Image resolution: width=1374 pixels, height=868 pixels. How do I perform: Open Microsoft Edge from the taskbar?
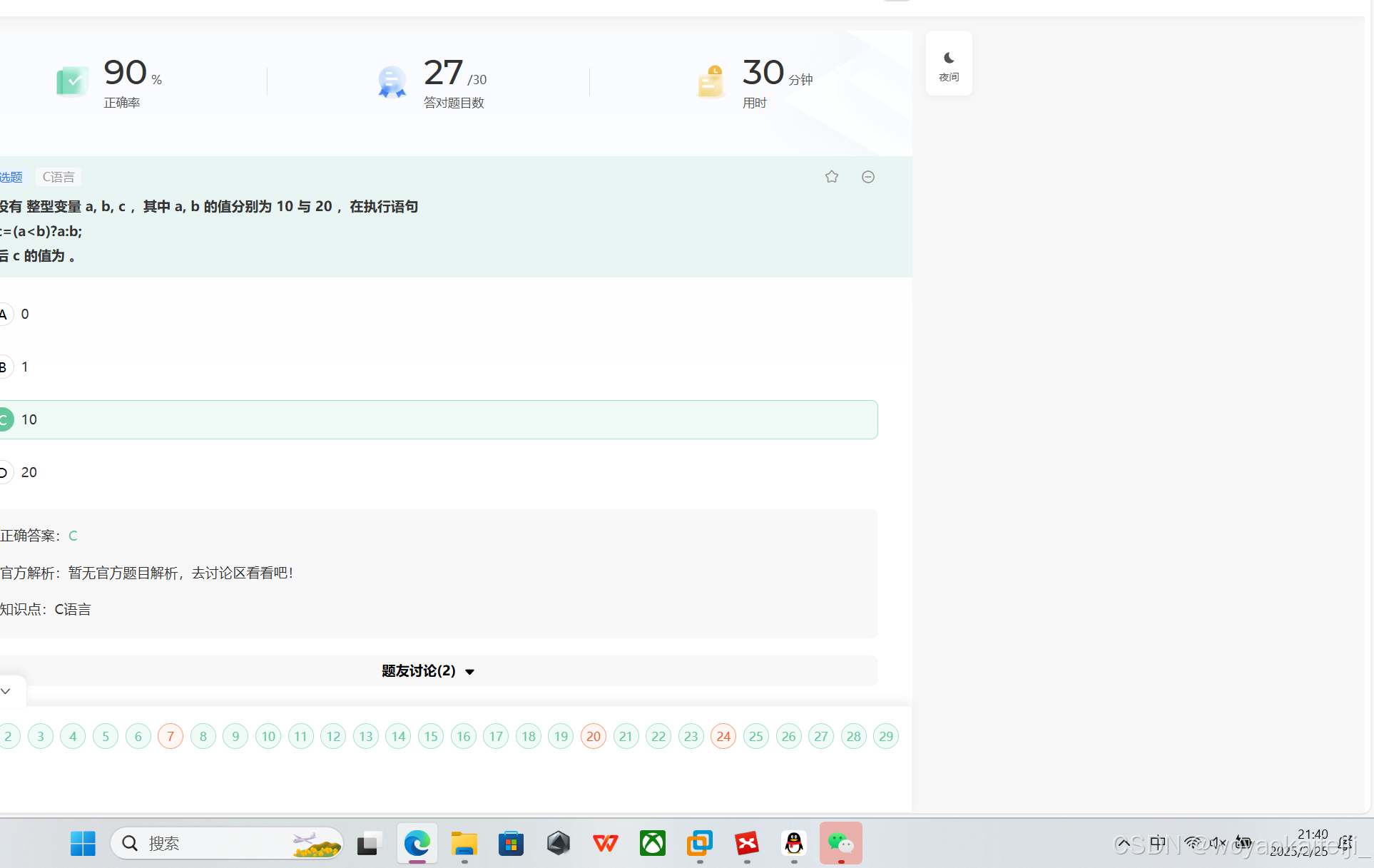417,844
